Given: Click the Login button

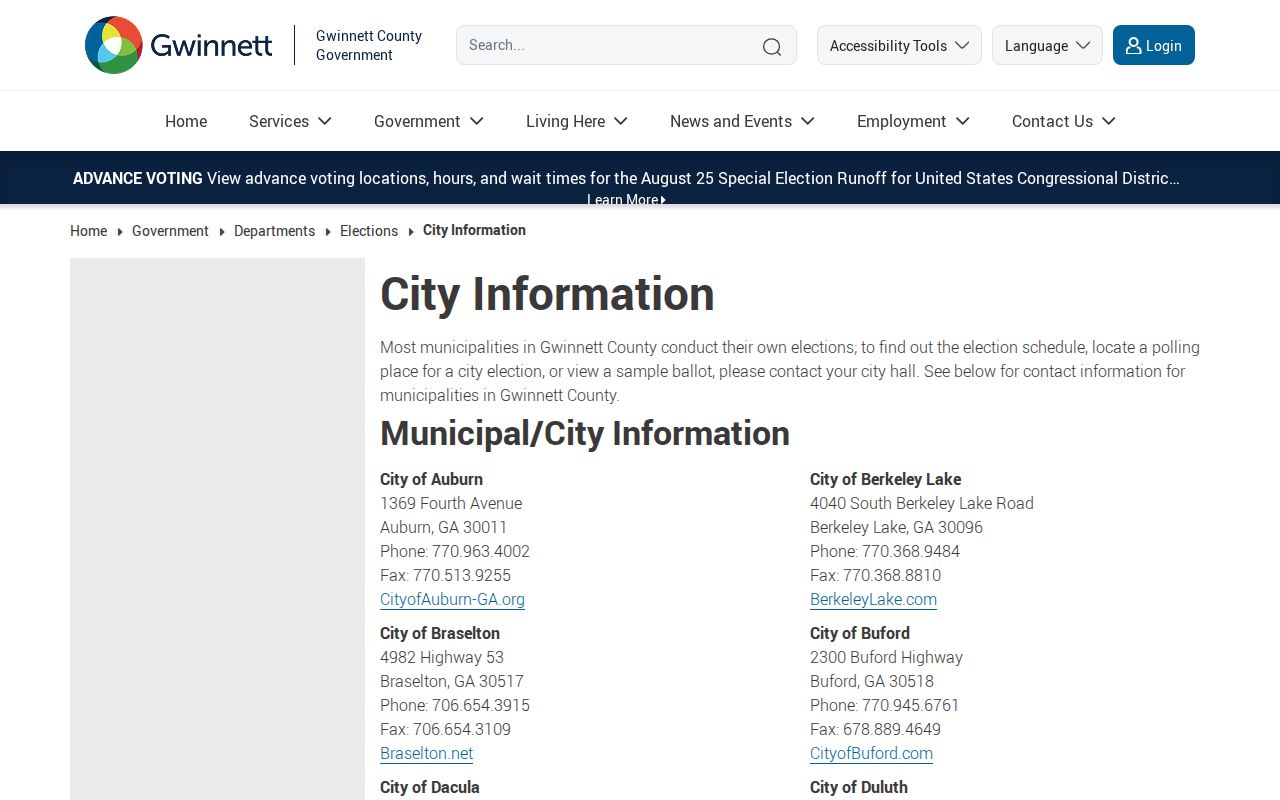Looking at the screenshot, I should pos(1154,45).
